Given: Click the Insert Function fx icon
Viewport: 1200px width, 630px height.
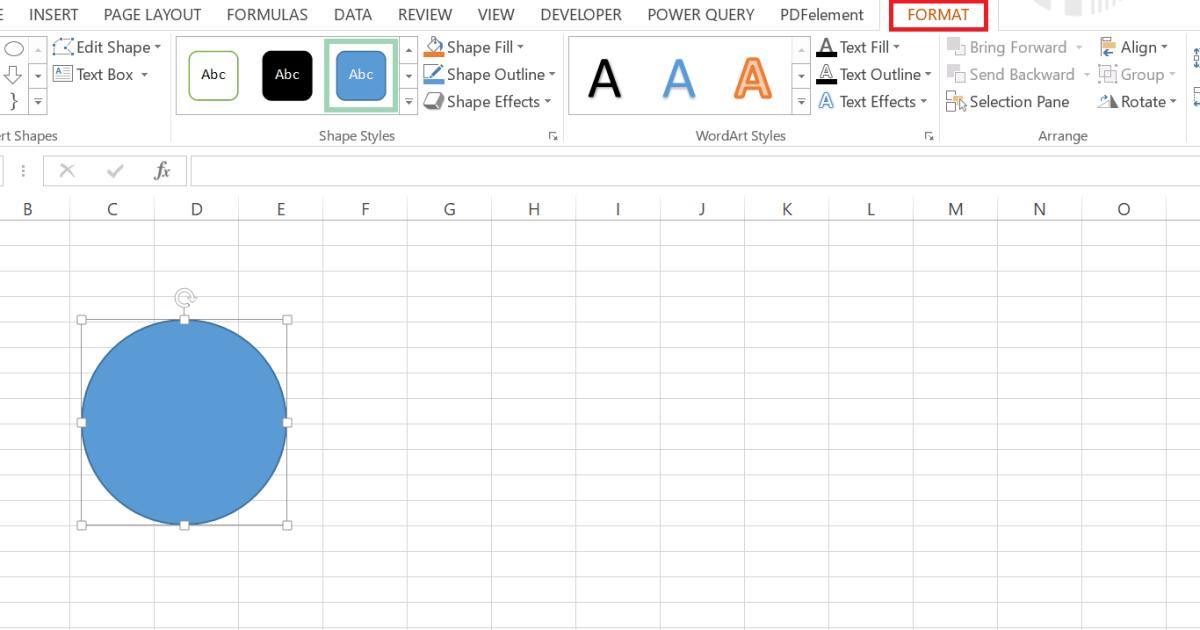Looking at the screenshot, I should coord(162,170).
